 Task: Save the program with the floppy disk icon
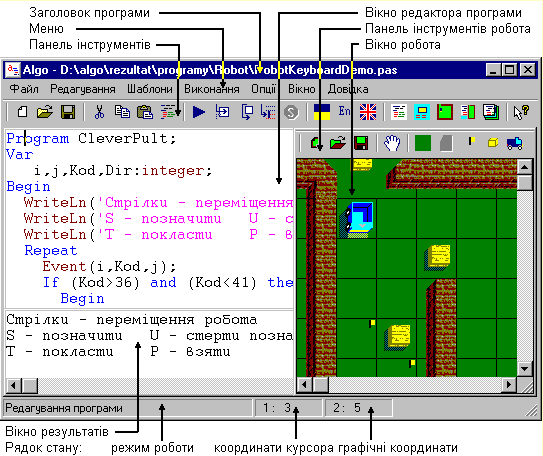click(x=68, y=112)
